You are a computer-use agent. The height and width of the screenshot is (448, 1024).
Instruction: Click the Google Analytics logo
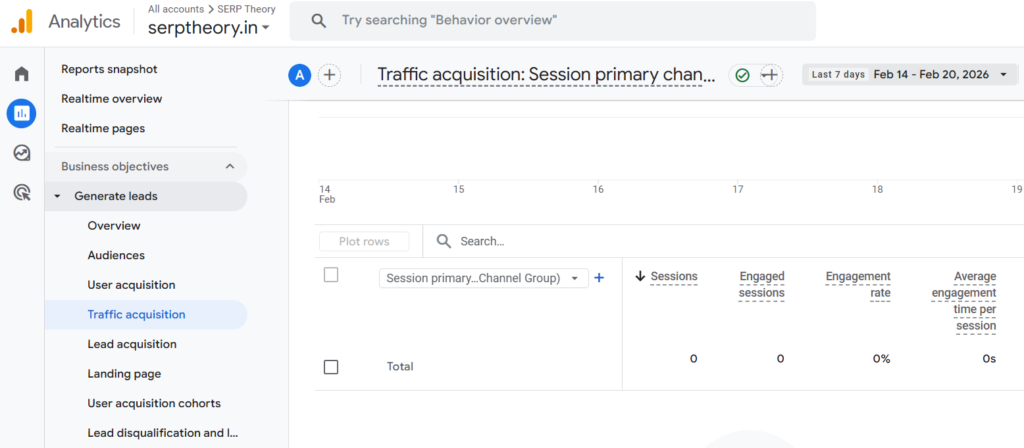tap(22, 21)
